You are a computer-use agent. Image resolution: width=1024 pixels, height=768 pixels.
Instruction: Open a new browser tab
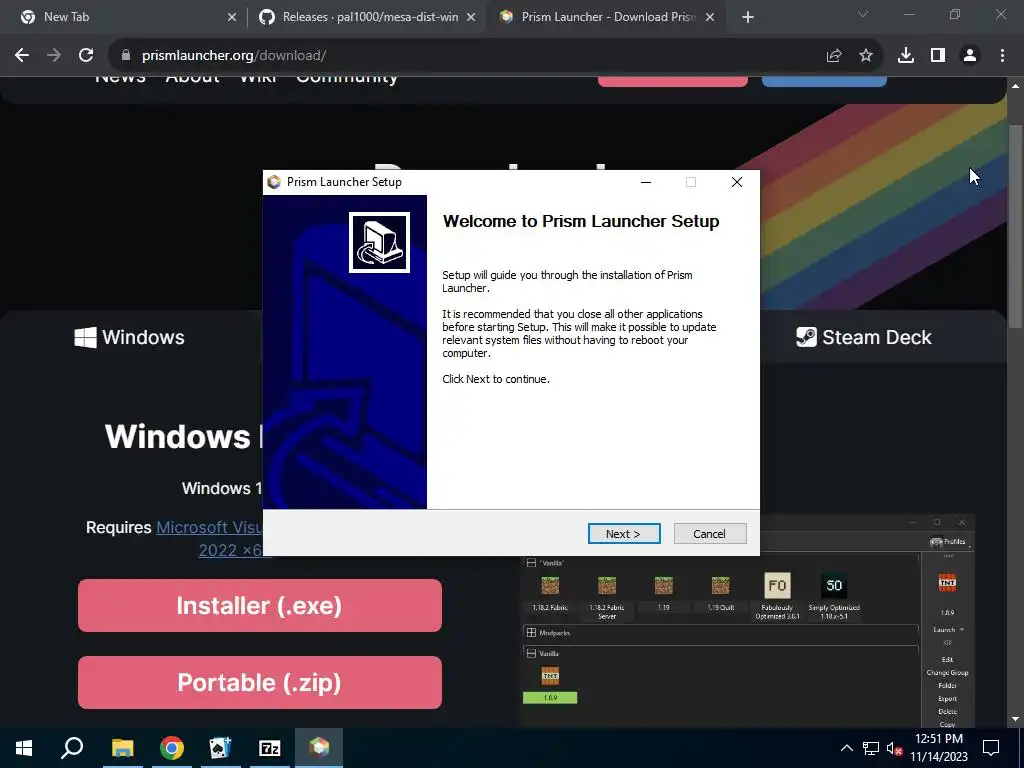click(x=748, y=18)
